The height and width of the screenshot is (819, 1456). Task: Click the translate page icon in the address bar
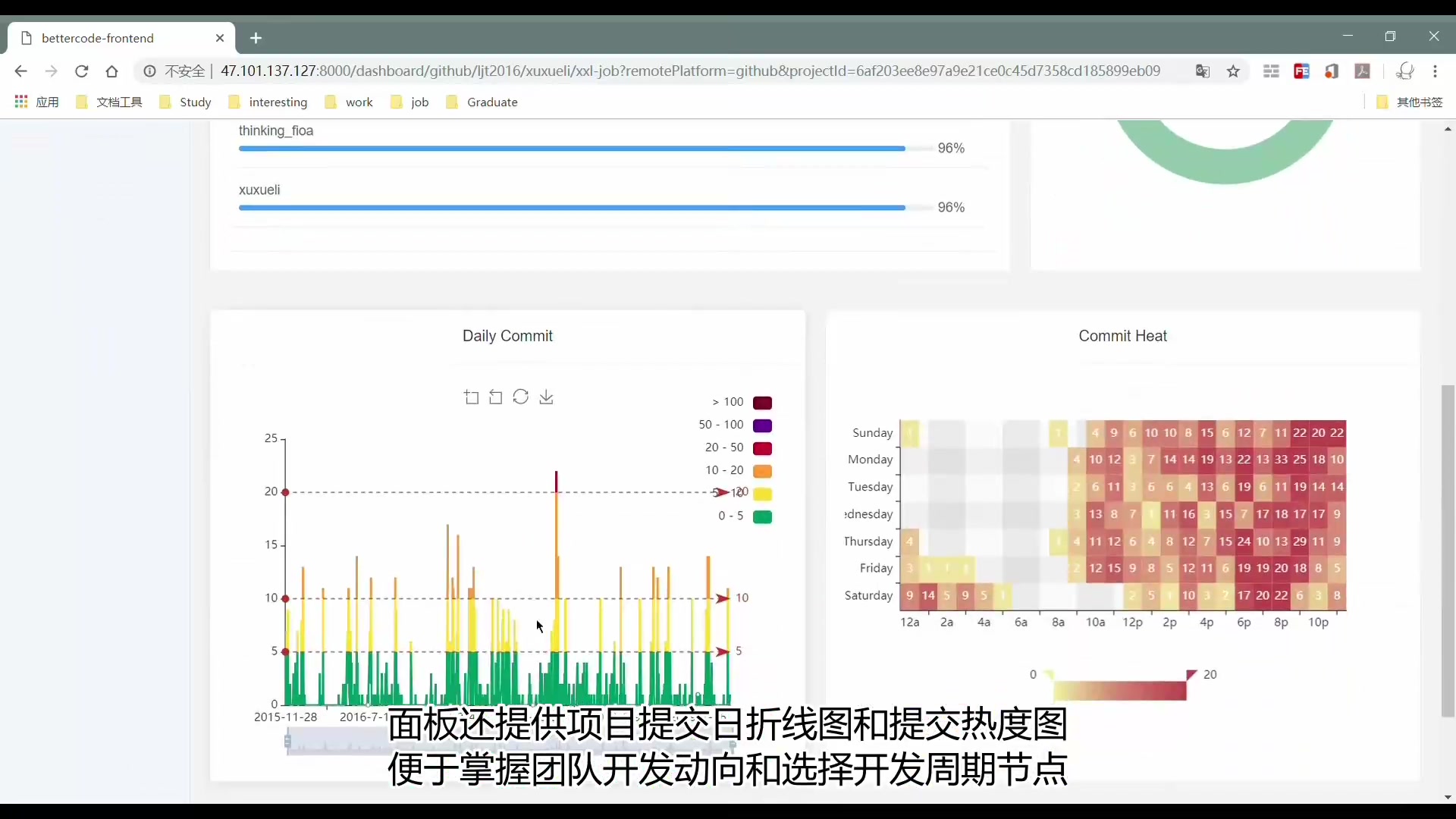(1203, 71)
